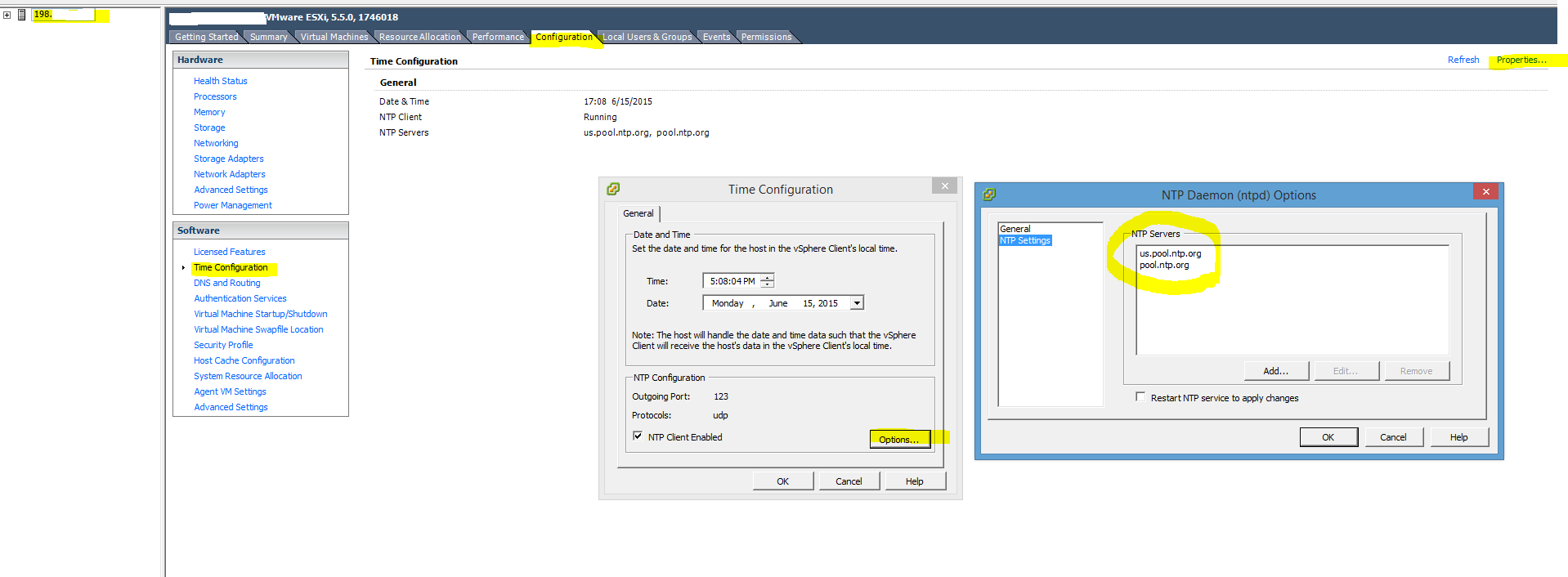Viewport: 1568px width, 577px height.
Task: Open Authentication Services link
Action: [240, 298]
